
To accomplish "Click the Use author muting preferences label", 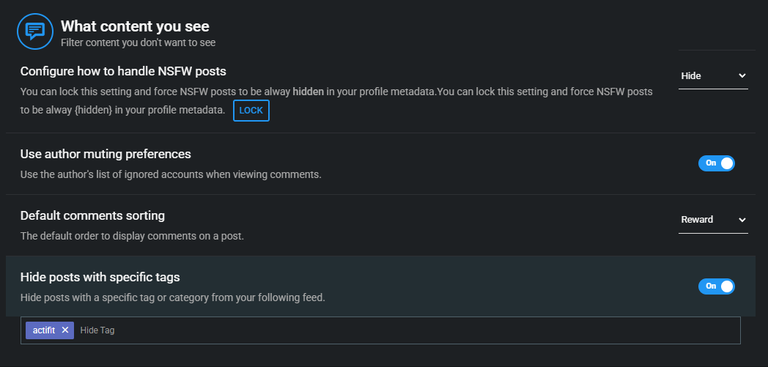I will 105,154.
